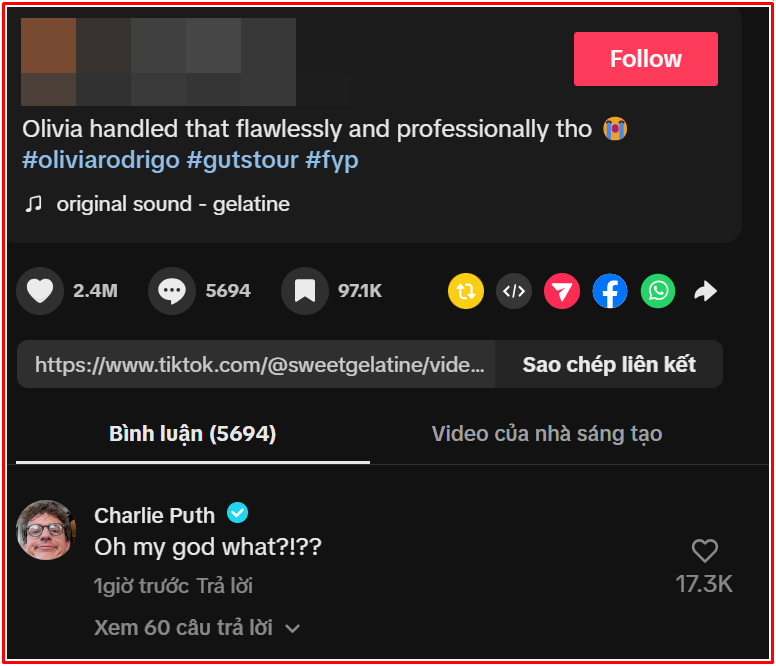The image size is (776, 666).
Task: Open more share options arrow
Action: 705,291
